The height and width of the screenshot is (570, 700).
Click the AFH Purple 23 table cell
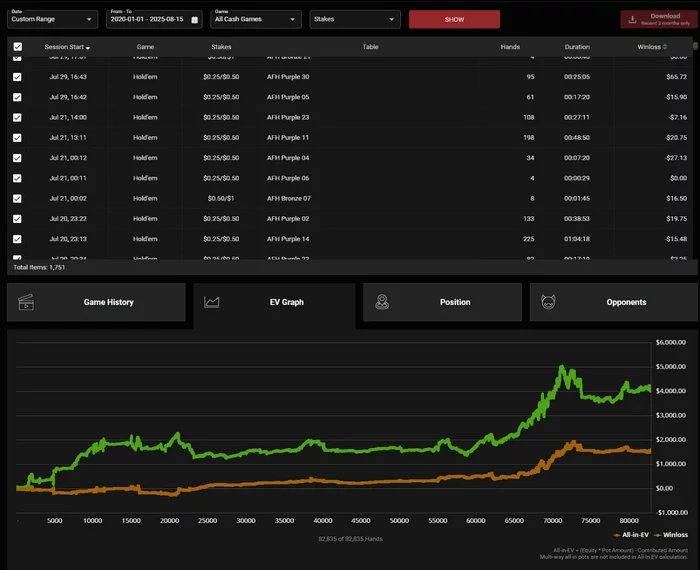tap(288, 117)
